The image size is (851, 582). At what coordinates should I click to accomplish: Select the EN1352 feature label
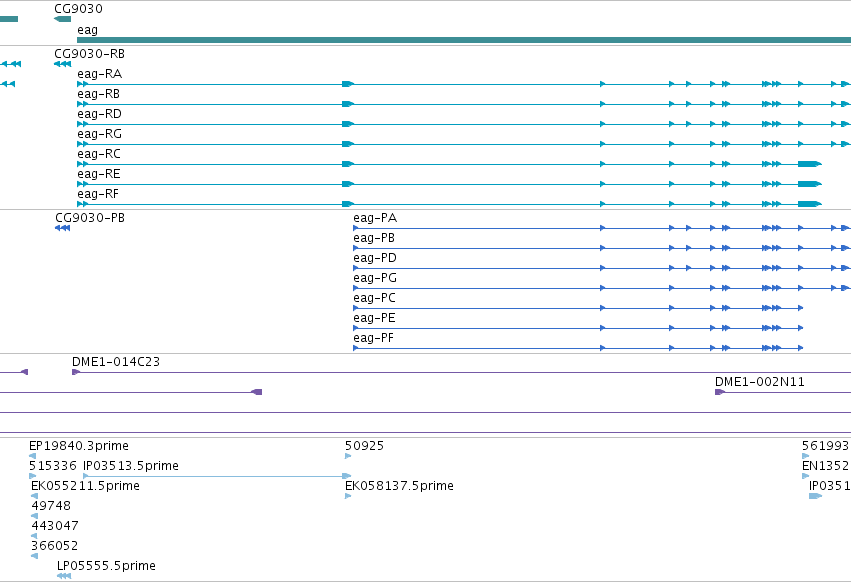coord(825,466)
